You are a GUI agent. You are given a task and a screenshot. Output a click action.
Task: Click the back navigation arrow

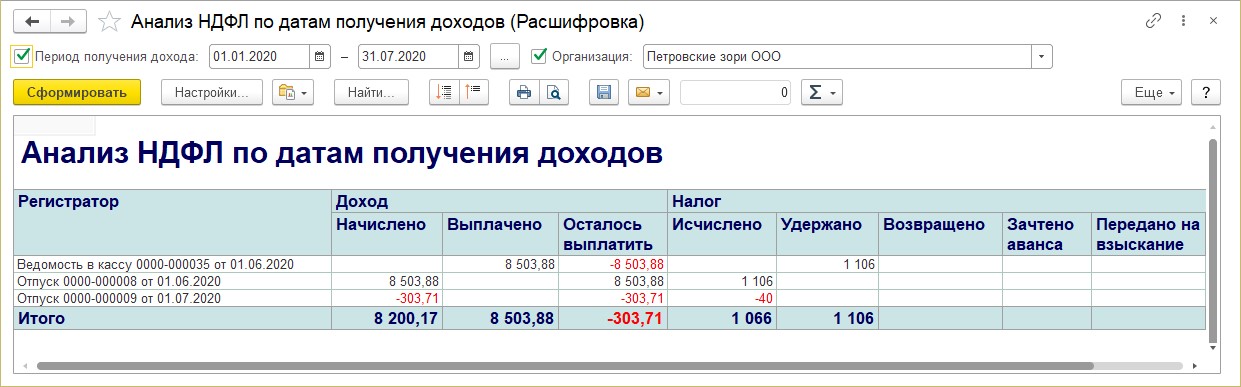(32, 20)
